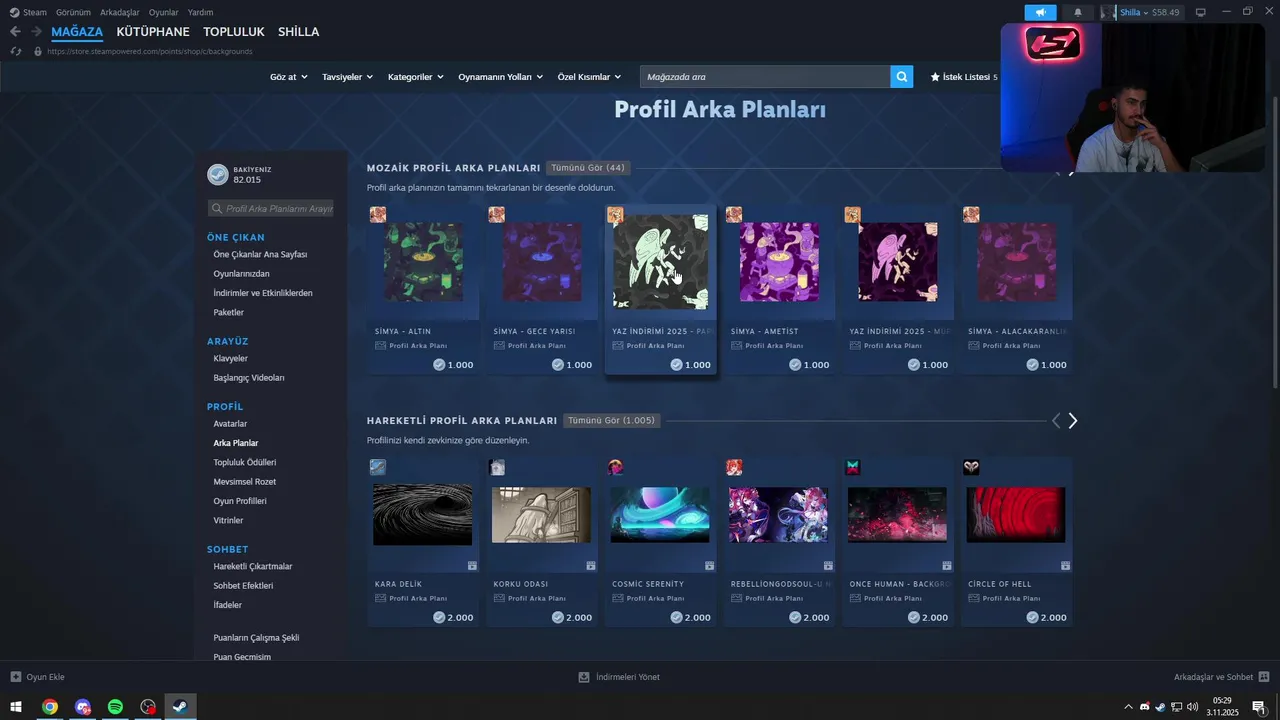Open Oyun Profilleri in the sidebar
Image resolution: width=1280 pixels, height=720 pixels.
[x=240, y=501]
